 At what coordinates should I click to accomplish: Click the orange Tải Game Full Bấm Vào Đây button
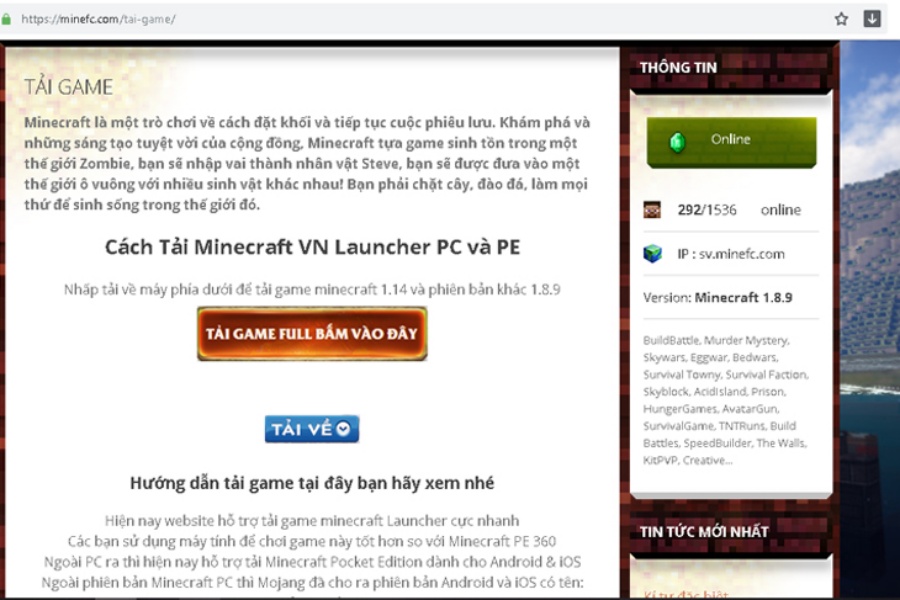click(312, 334)
